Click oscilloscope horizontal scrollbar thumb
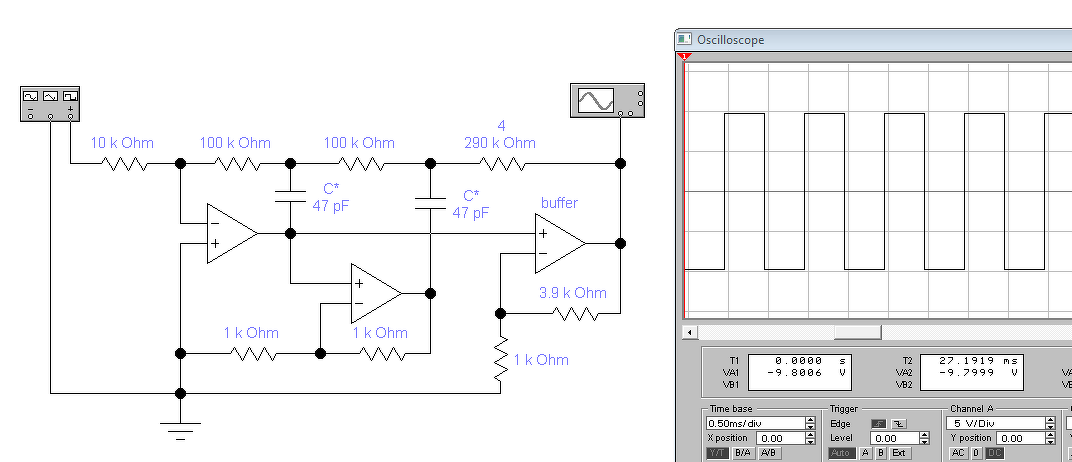 tap(857, 332)
